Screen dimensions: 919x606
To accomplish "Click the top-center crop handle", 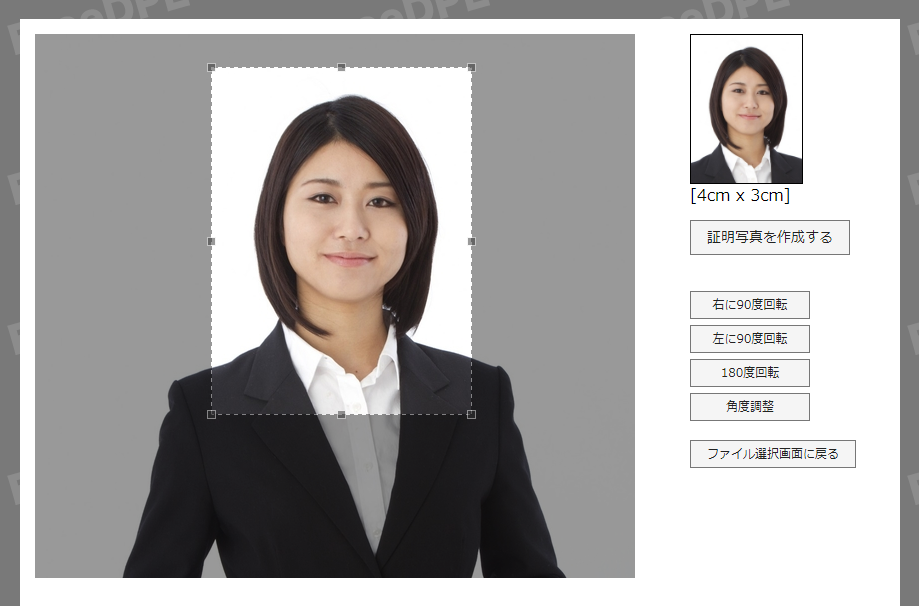I will [x=342, y=67].
